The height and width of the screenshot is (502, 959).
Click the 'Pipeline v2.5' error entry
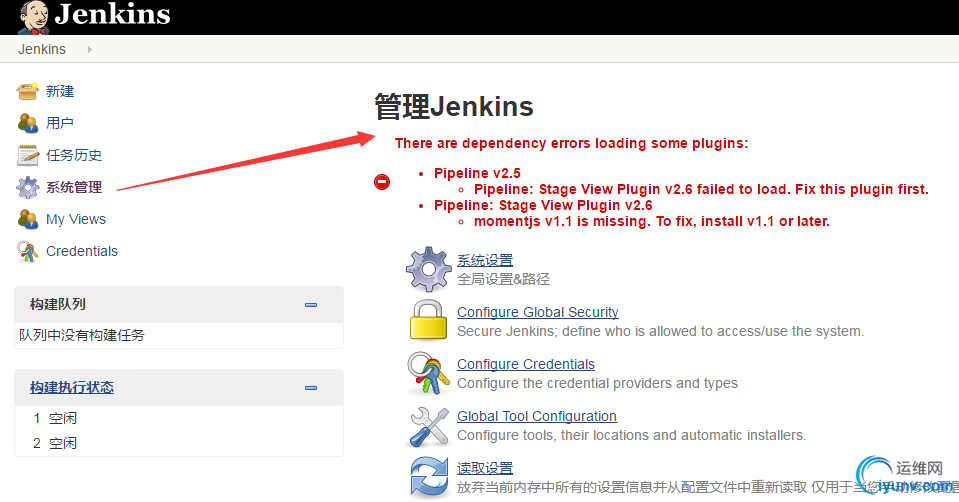pyautogui.click(x=477, y=173)
